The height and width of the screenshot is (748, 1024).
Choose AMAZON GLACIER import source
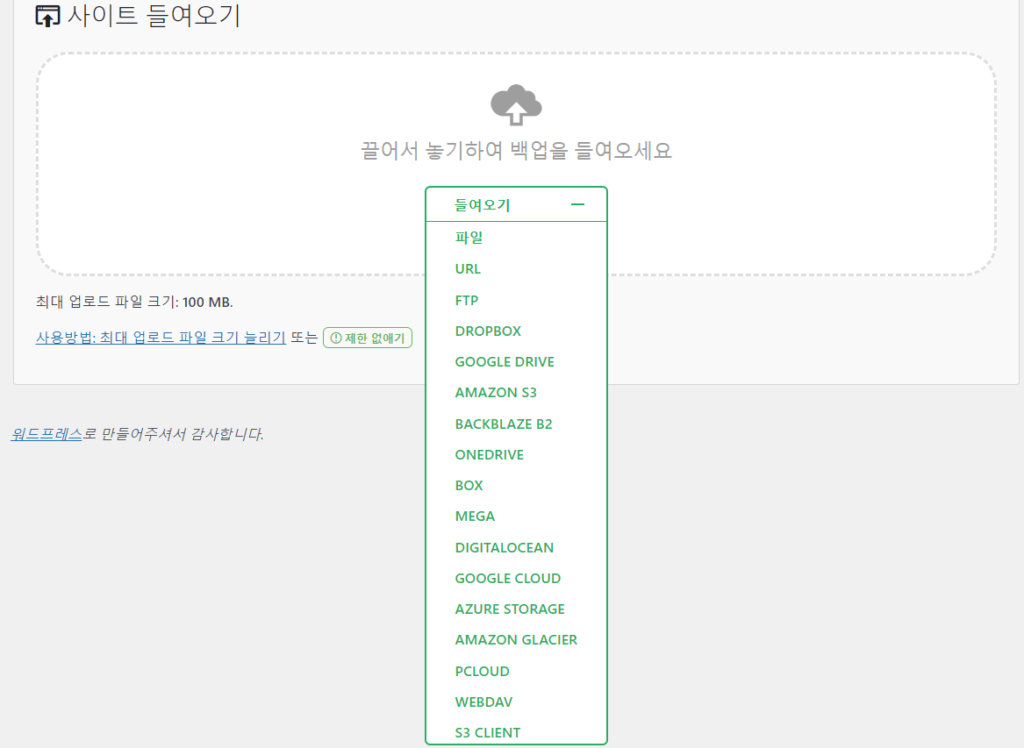pyautogui.click(x=516, y=639)
